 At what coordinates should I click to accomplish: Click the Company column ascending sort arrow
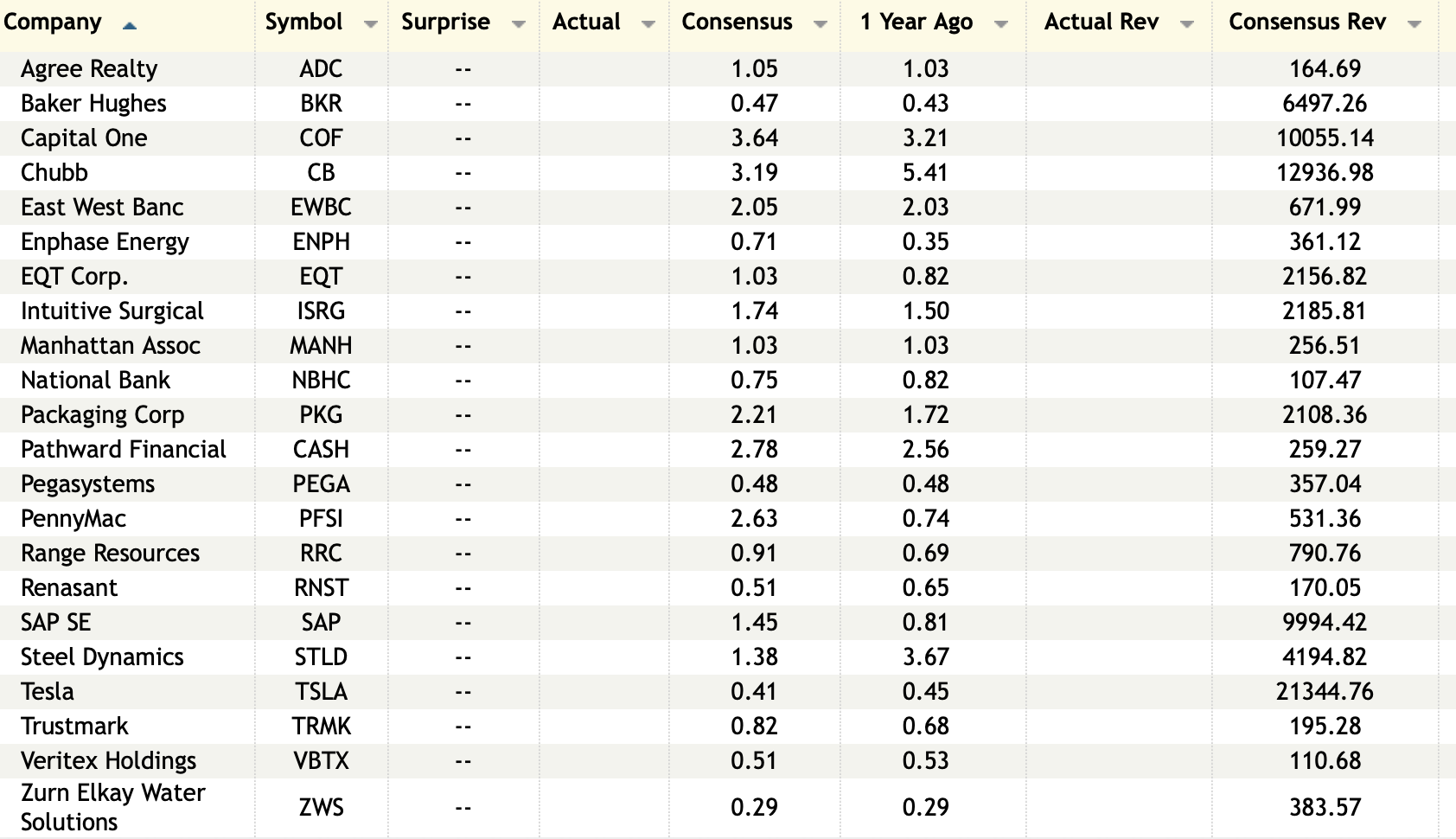pyautogui.click(x=130, y=26)
